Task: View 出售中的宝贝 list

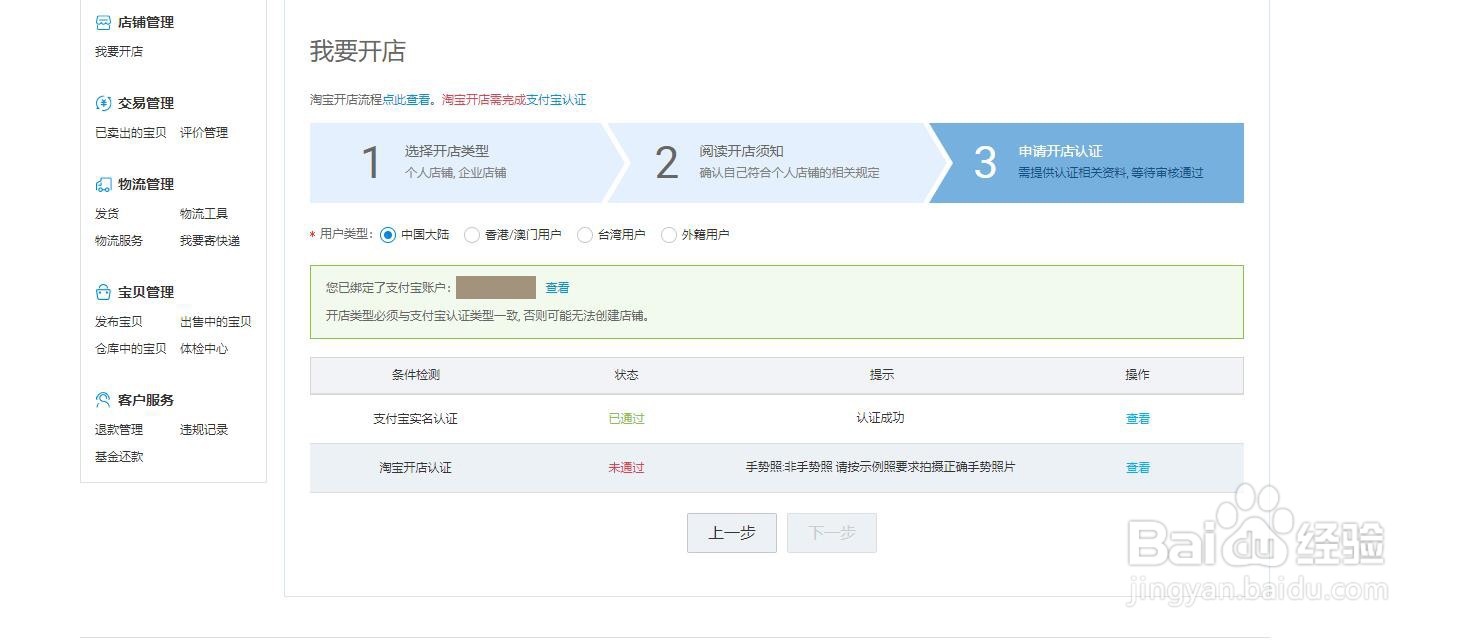Action: pos(216,321)
